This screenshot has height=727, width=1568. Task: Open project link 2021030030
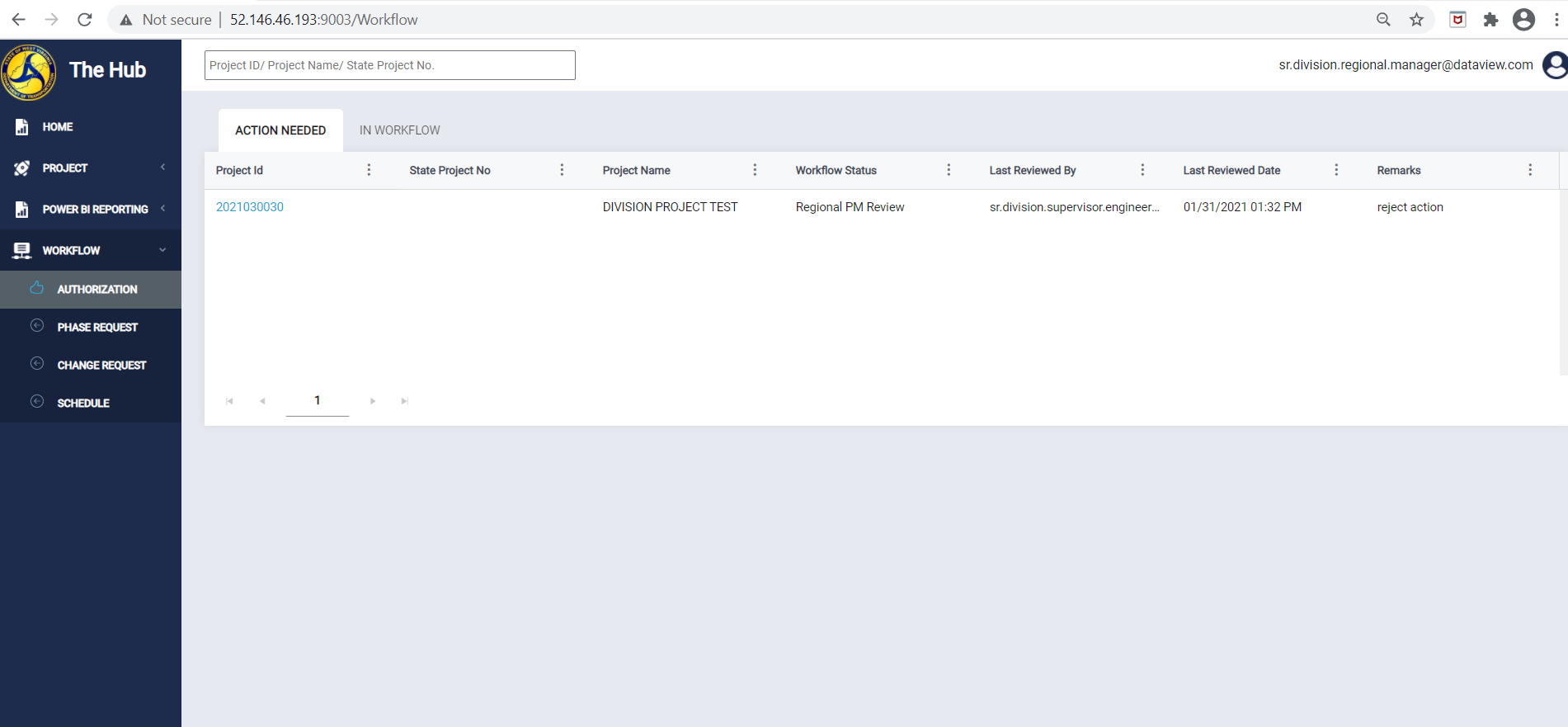click(x=250, y=207)
